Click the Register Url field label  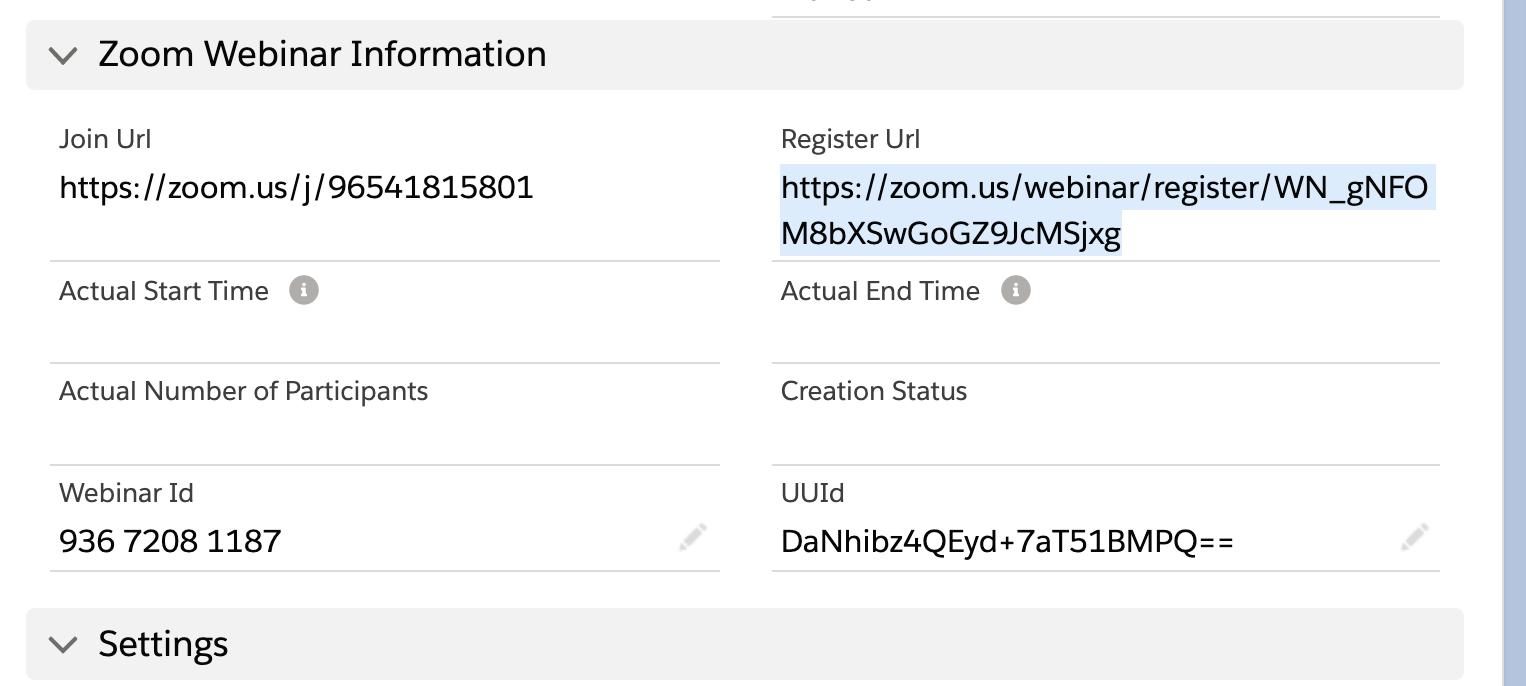tap(850, 139)
